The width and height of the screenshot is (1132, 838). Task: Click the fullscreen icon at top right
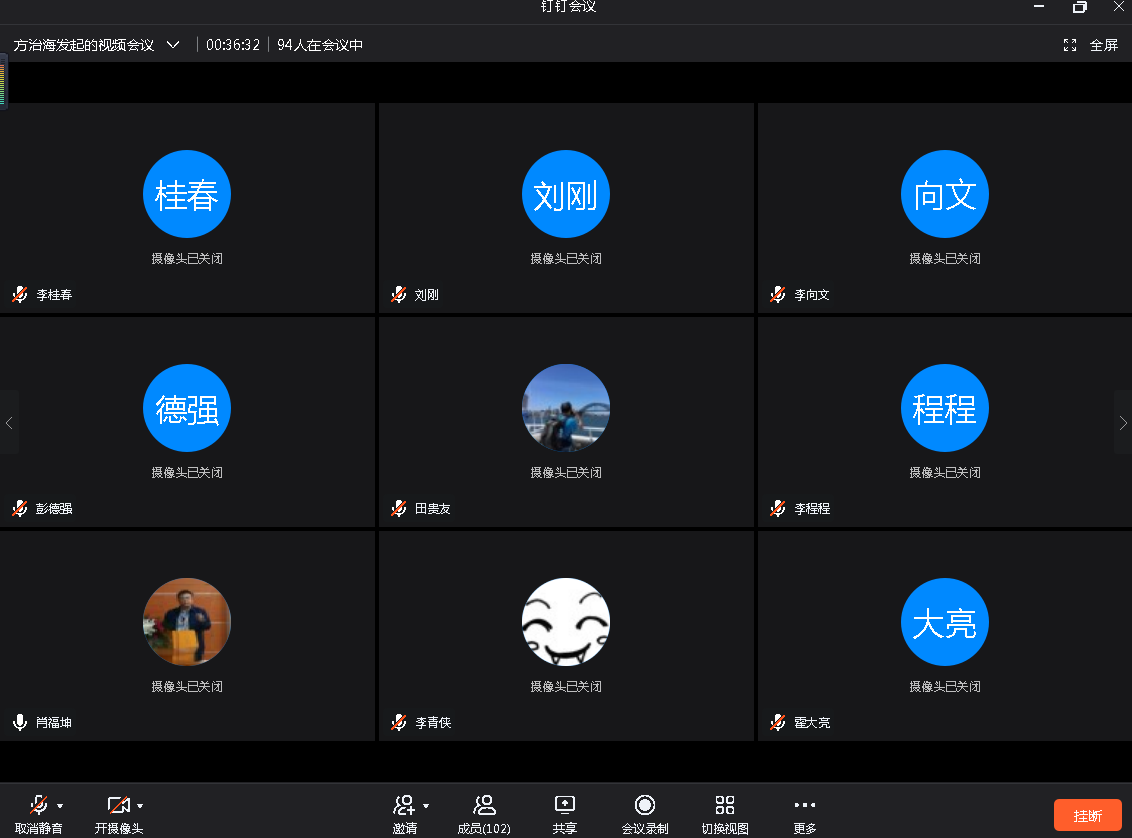(1070, 45)
